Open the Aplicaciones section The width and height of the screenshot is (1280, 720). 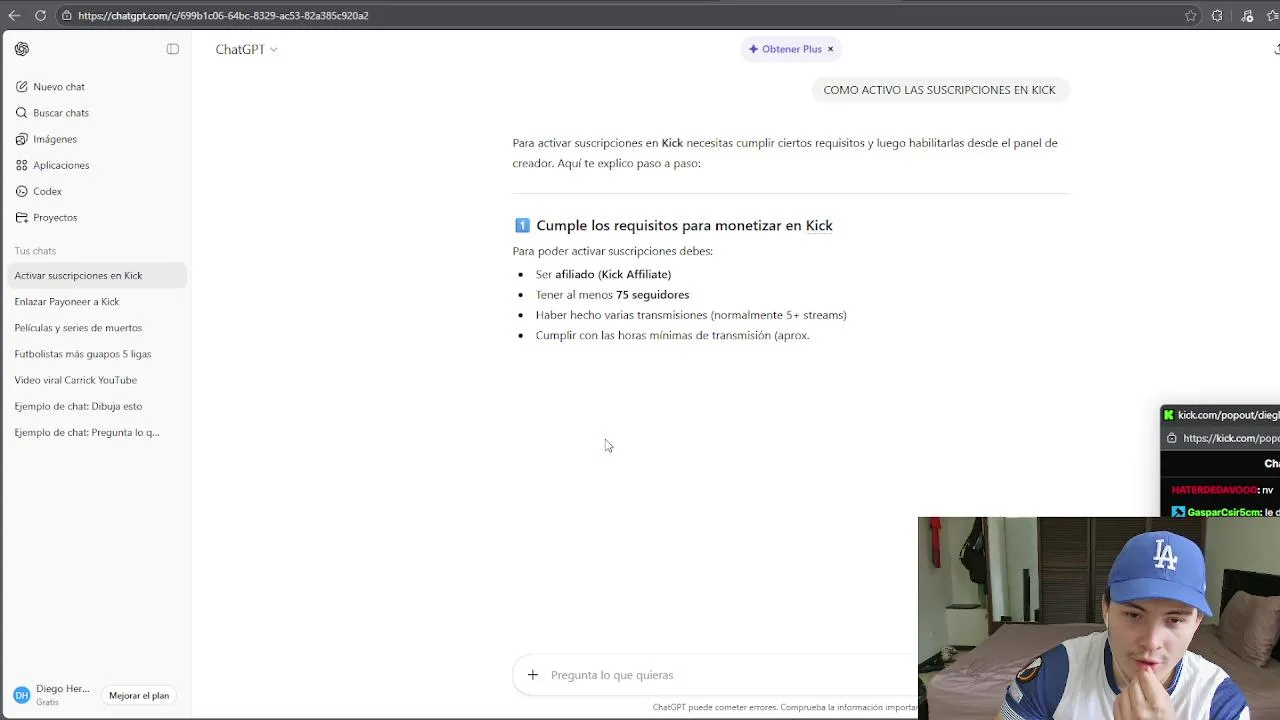(x=95, y=165)
